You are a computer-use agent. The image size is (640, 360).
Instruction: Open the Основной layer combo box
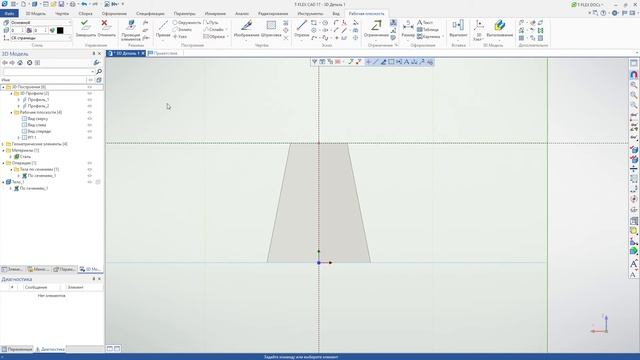pyautogui.click(x=40, y=22)
